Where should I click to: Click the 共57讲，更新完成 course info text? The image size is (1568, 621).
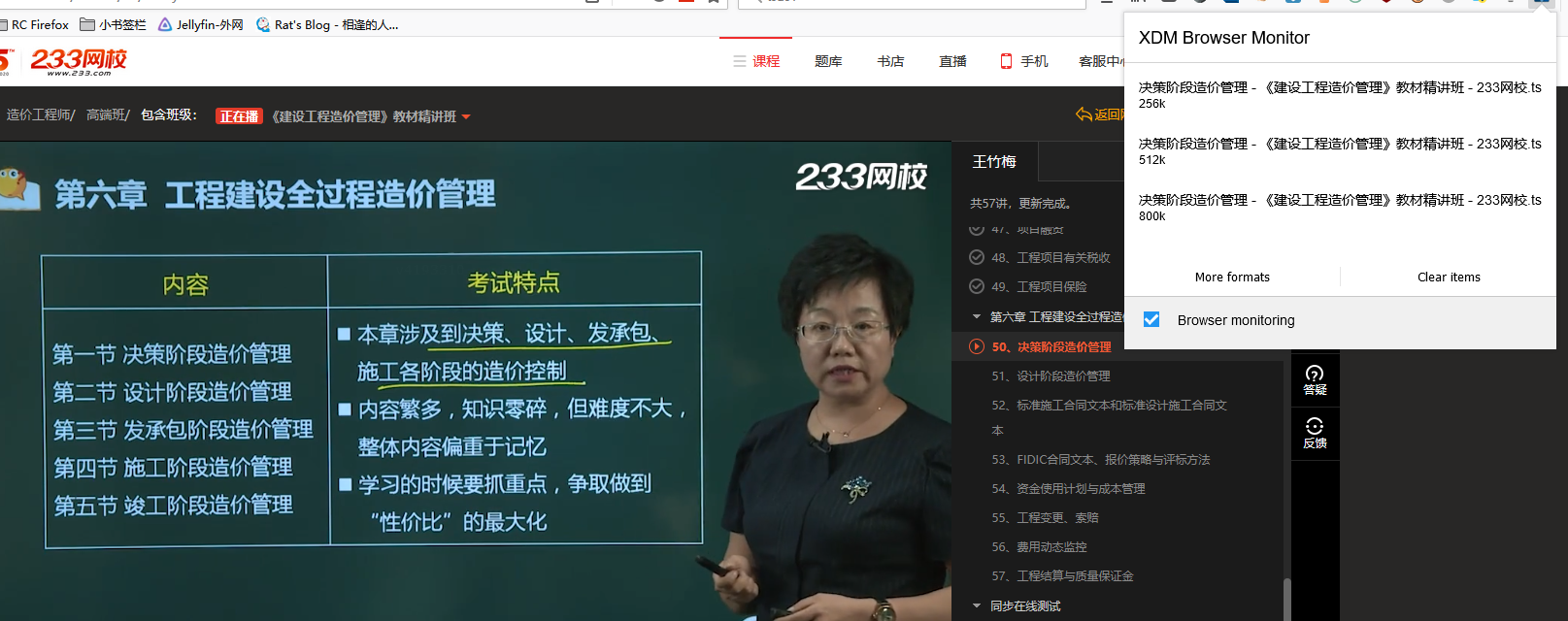[x=1021, y=204]
